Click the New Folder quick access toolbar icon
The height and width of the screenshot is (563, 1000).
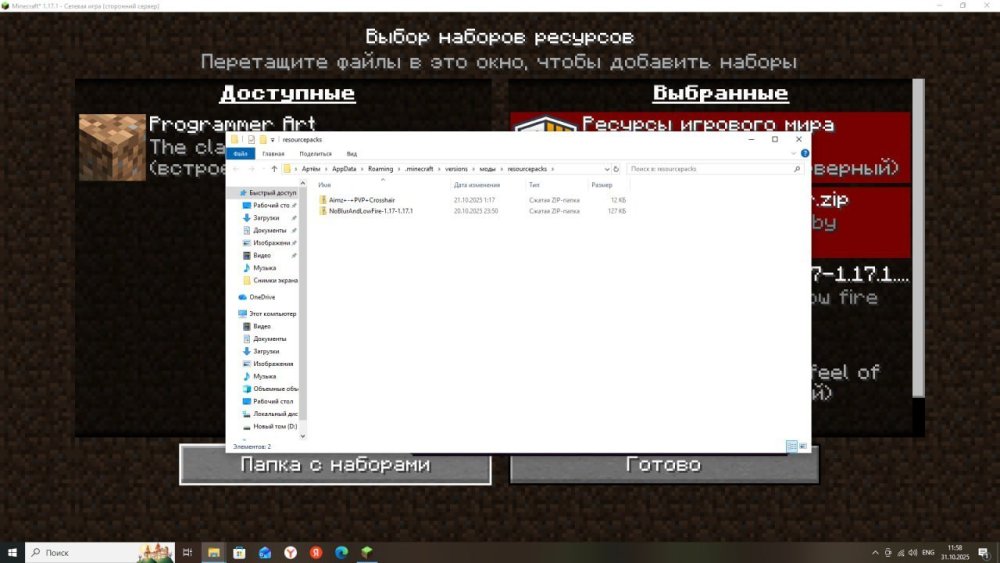[262, 140]
